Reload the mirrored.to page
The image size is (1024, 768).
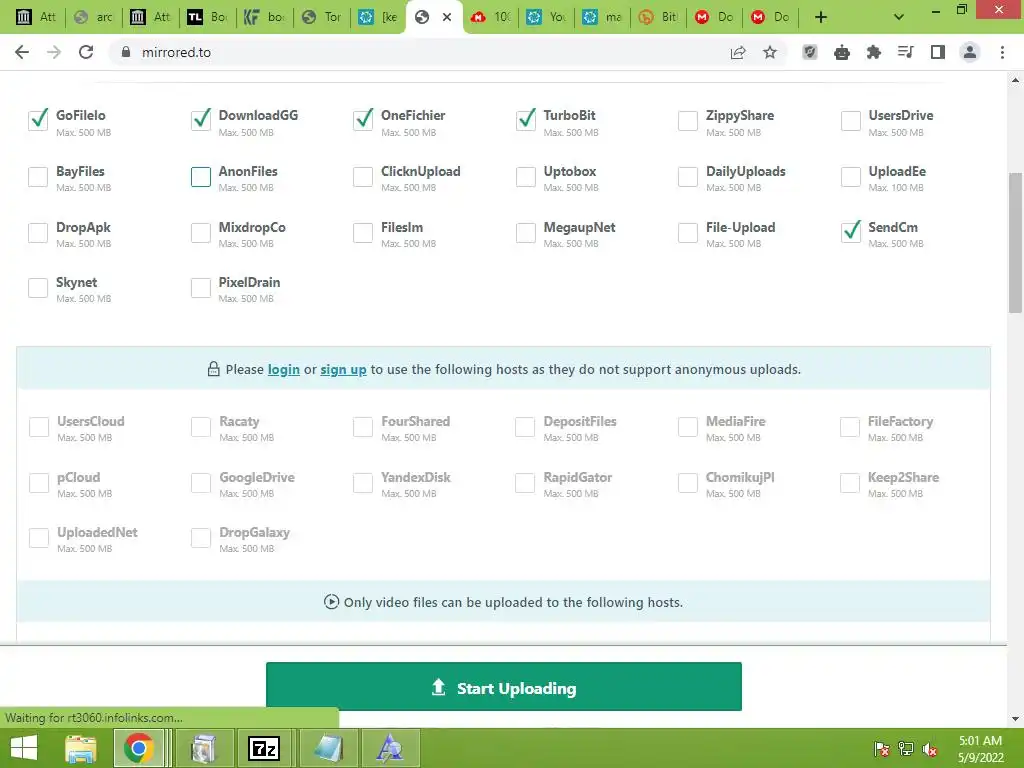(x=86, y=52)
